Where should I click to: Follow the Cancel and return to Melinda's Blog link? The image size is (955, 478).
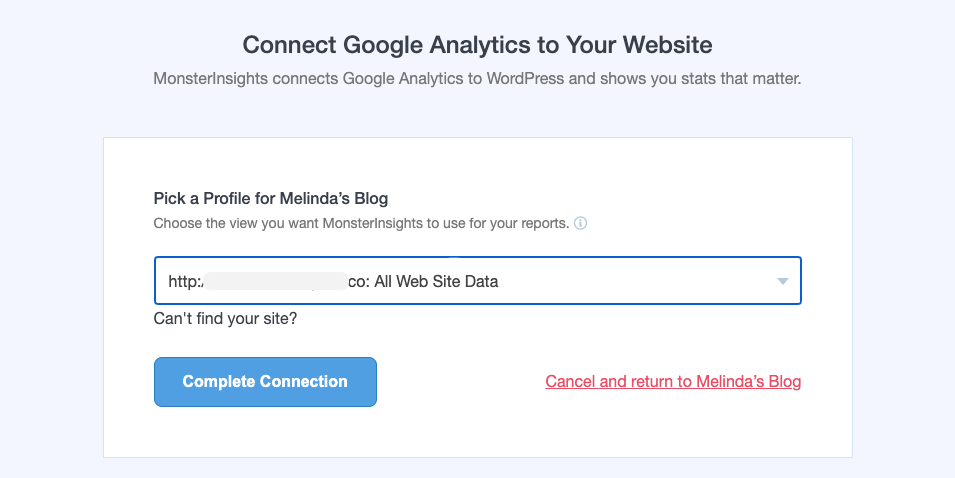(x=673, y=382)
